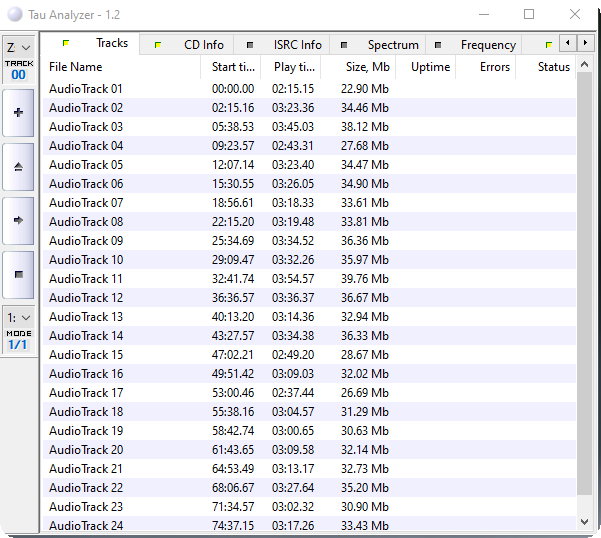Click the Errors column header
This screenshot has height=538, width=601.
pos(494,67)
